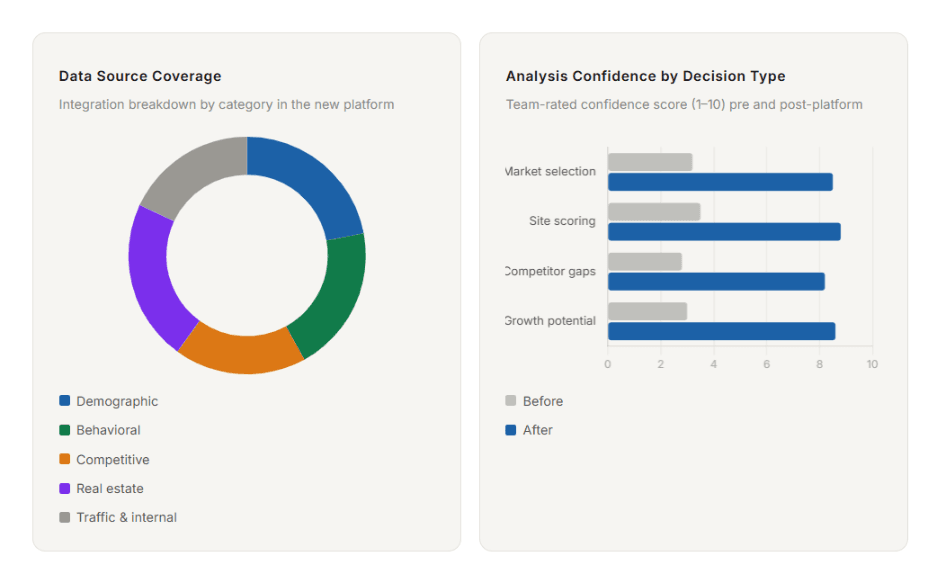Click the 0 tick on the x-axis
This screenshot has width=936, height=574.
pyautogui.click(x=608, y=364)
